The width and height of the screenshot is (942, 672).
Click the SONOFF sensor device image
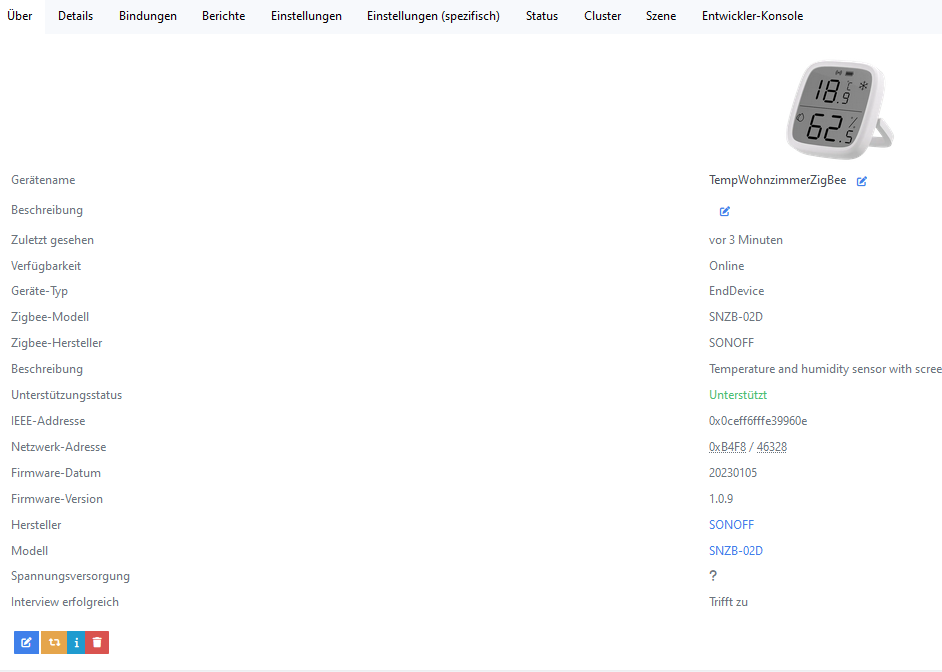[838, 110]
